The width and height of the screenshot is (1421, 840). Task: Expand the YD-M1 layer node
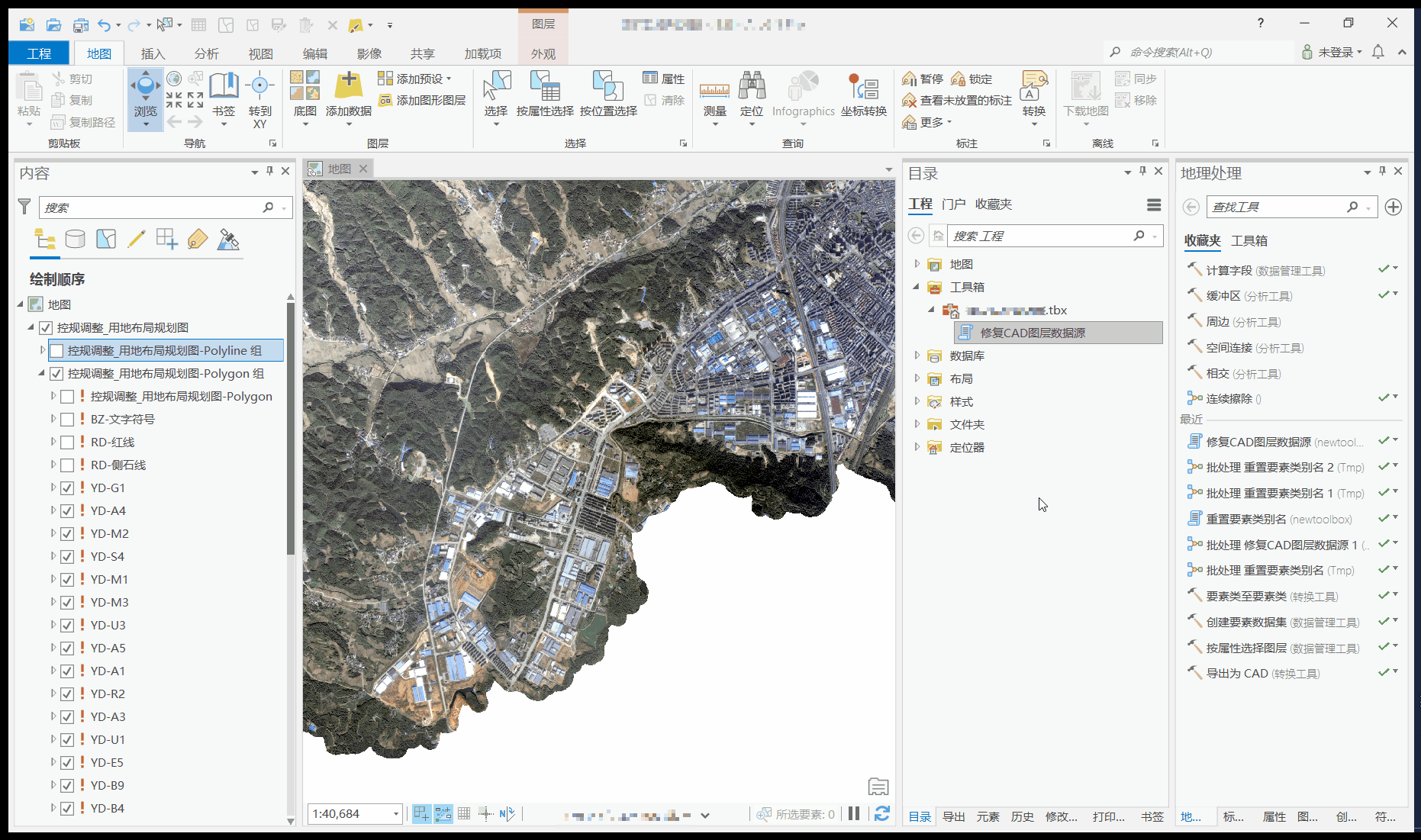click(53, 579)
